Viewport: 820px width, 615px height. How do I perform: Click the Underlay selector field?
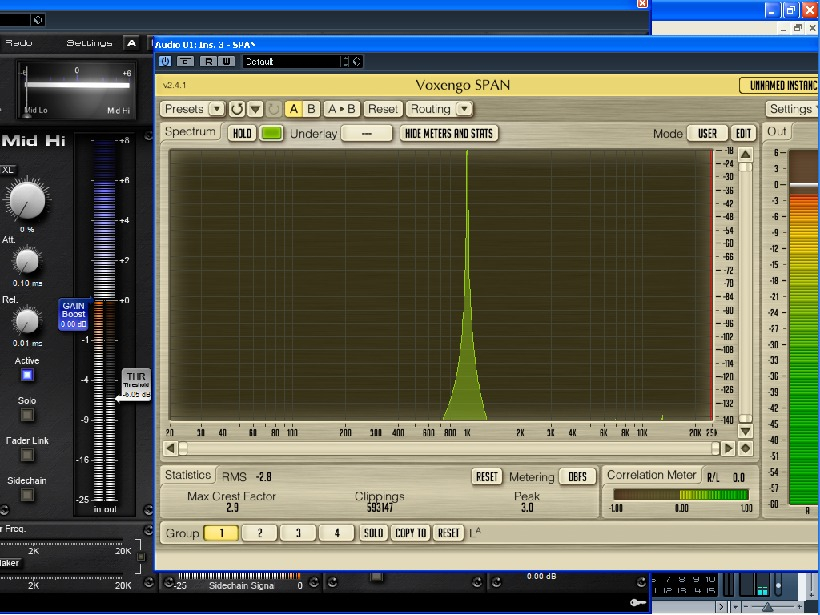[366, 133]
